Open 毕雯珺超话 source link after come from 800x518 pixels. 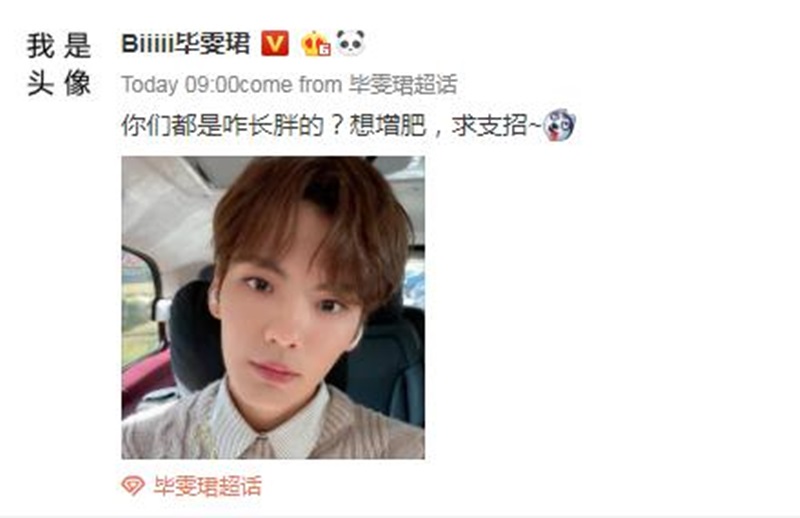click(403, 85)
